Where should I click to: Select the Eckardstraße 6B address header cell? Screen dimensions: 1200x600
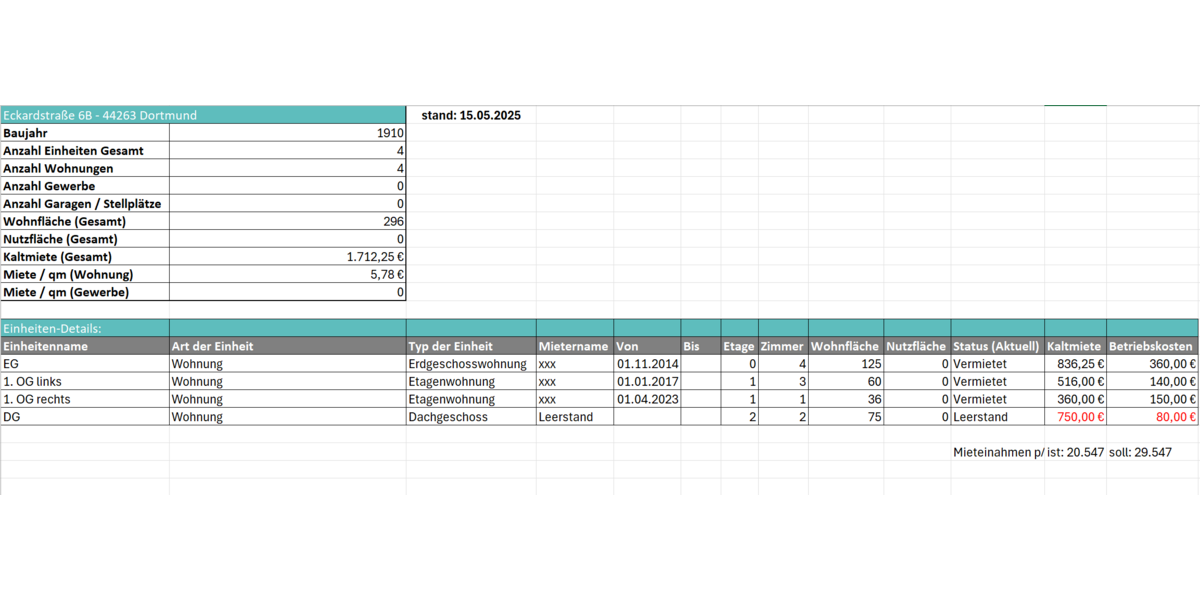pyautogui.click(x=100, y=115)
